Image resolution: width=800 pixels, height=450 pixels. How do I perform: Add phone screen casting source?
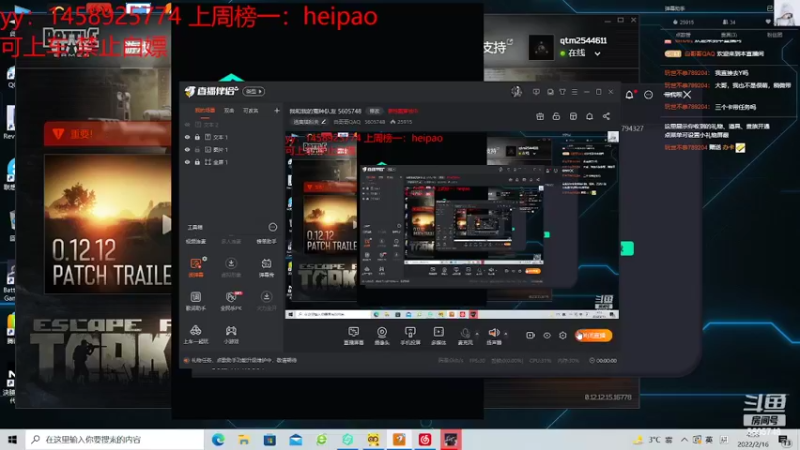click(x=410, y=336)
